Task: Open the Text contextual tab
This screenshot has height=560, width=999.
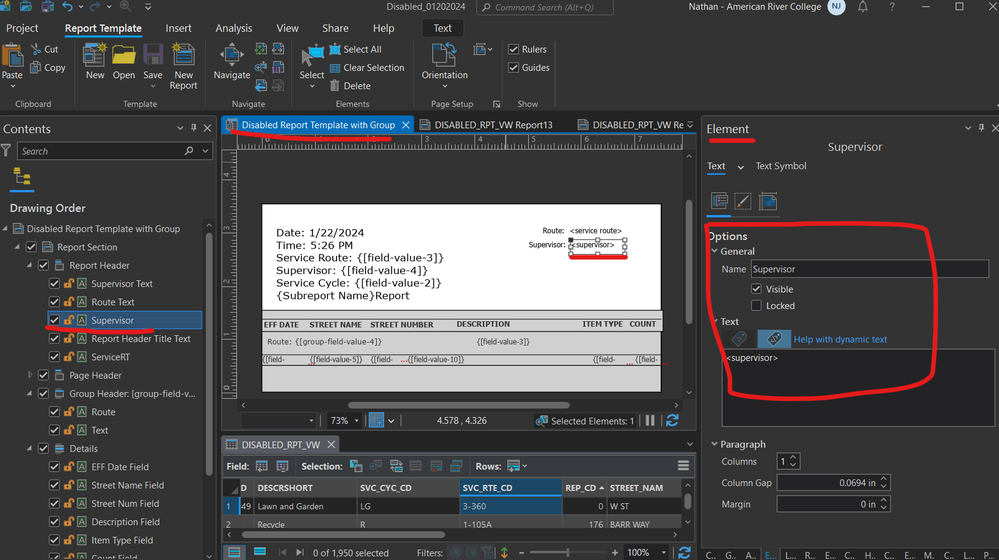Action: coord(442,28)
